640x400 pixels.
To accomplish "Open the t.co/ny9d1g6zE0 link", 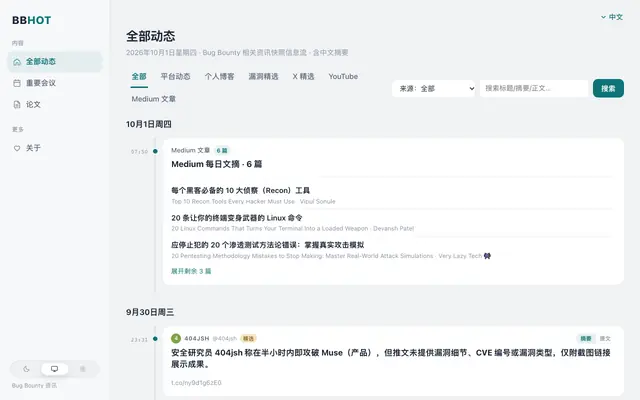I will pos(196,383).
